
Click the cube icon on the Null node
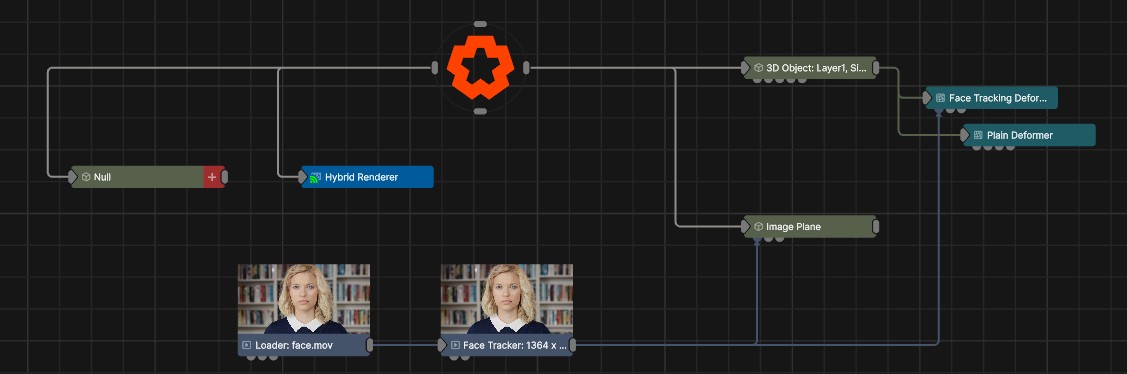(x=86, y=177)
